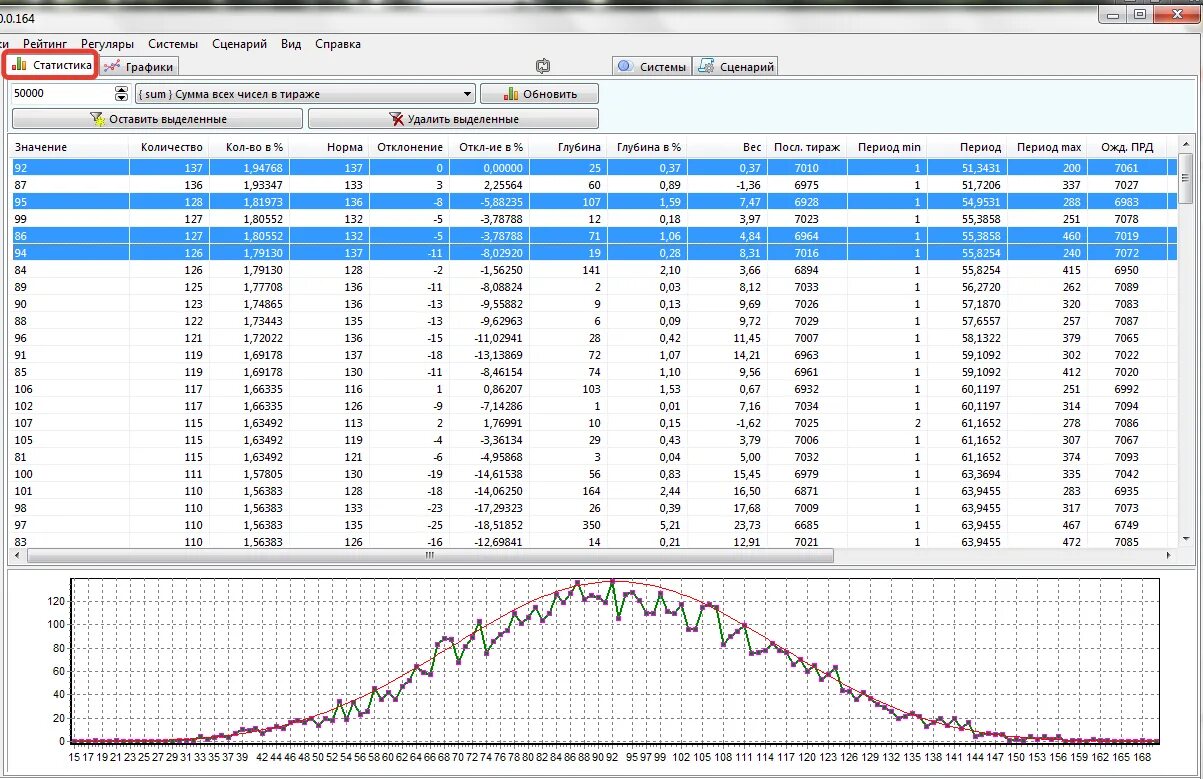The height and width of the screenshot is (779, 1203).
Task: Select the row with value 94
Action: [594, 253]
